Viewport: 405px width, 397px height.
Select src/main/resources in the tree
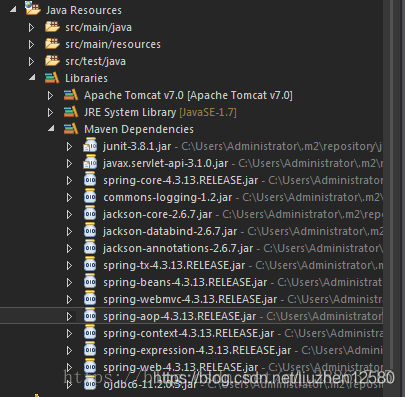pyautogui.click(x=113, y=44)
